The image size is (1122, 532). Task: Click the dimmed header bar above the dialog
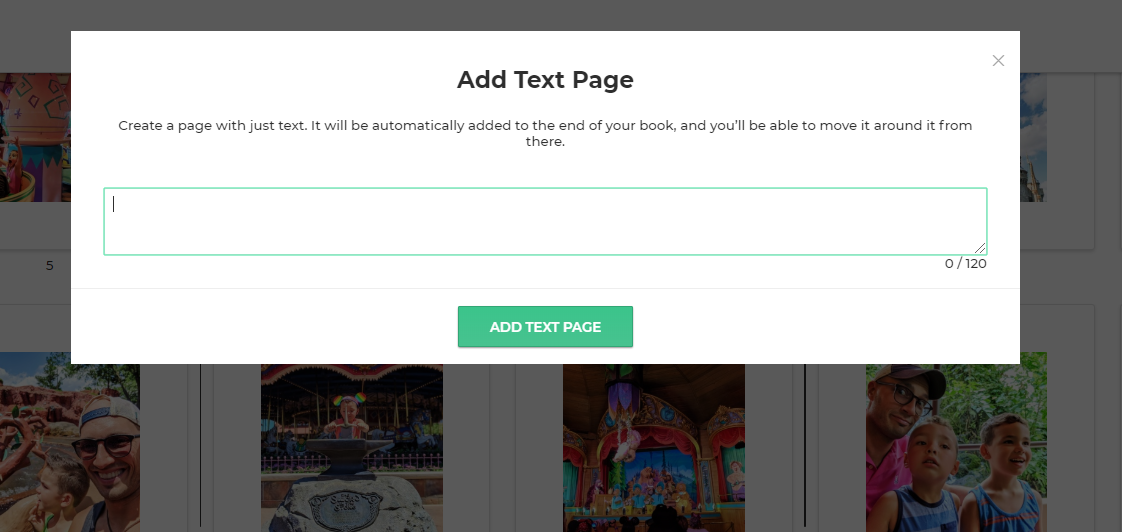pos(560,15)
